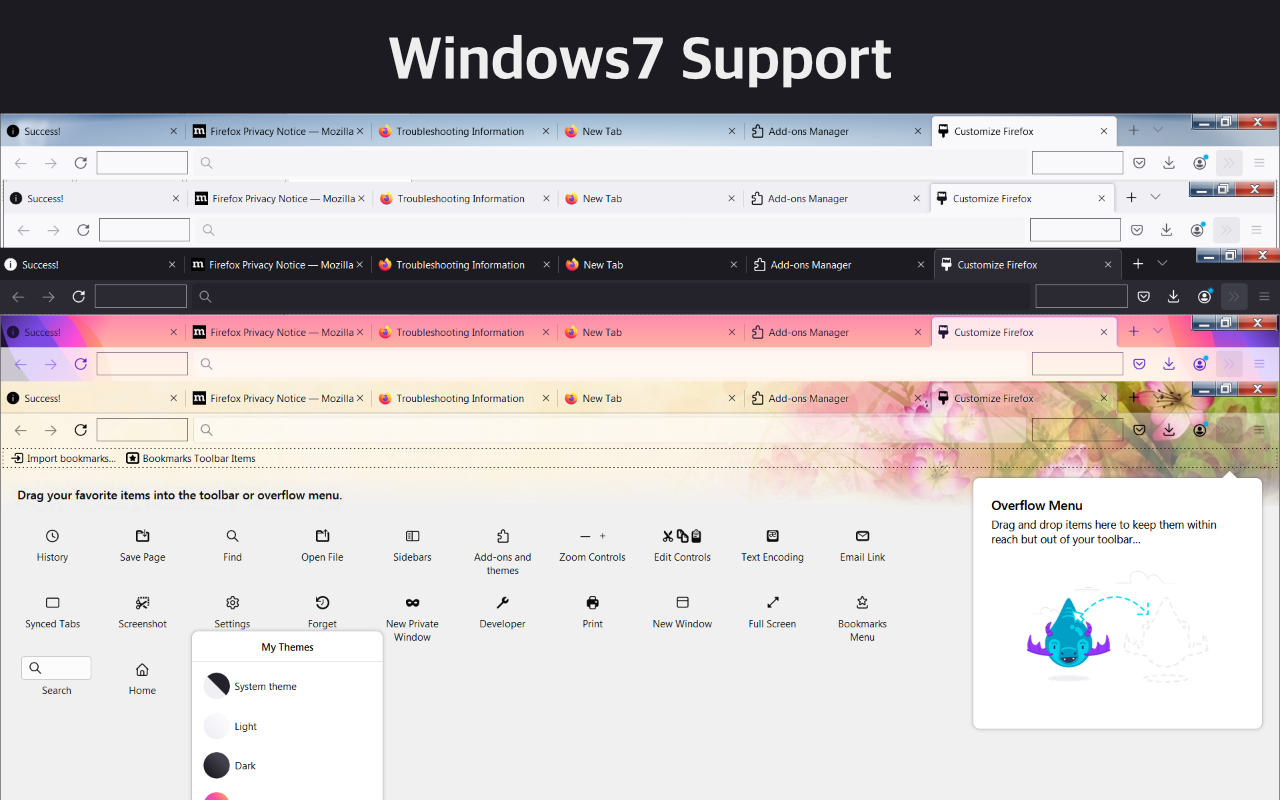Click the Add-ons and themes puzzle icon
The image size is (1280, 800).
click(502, 536)
